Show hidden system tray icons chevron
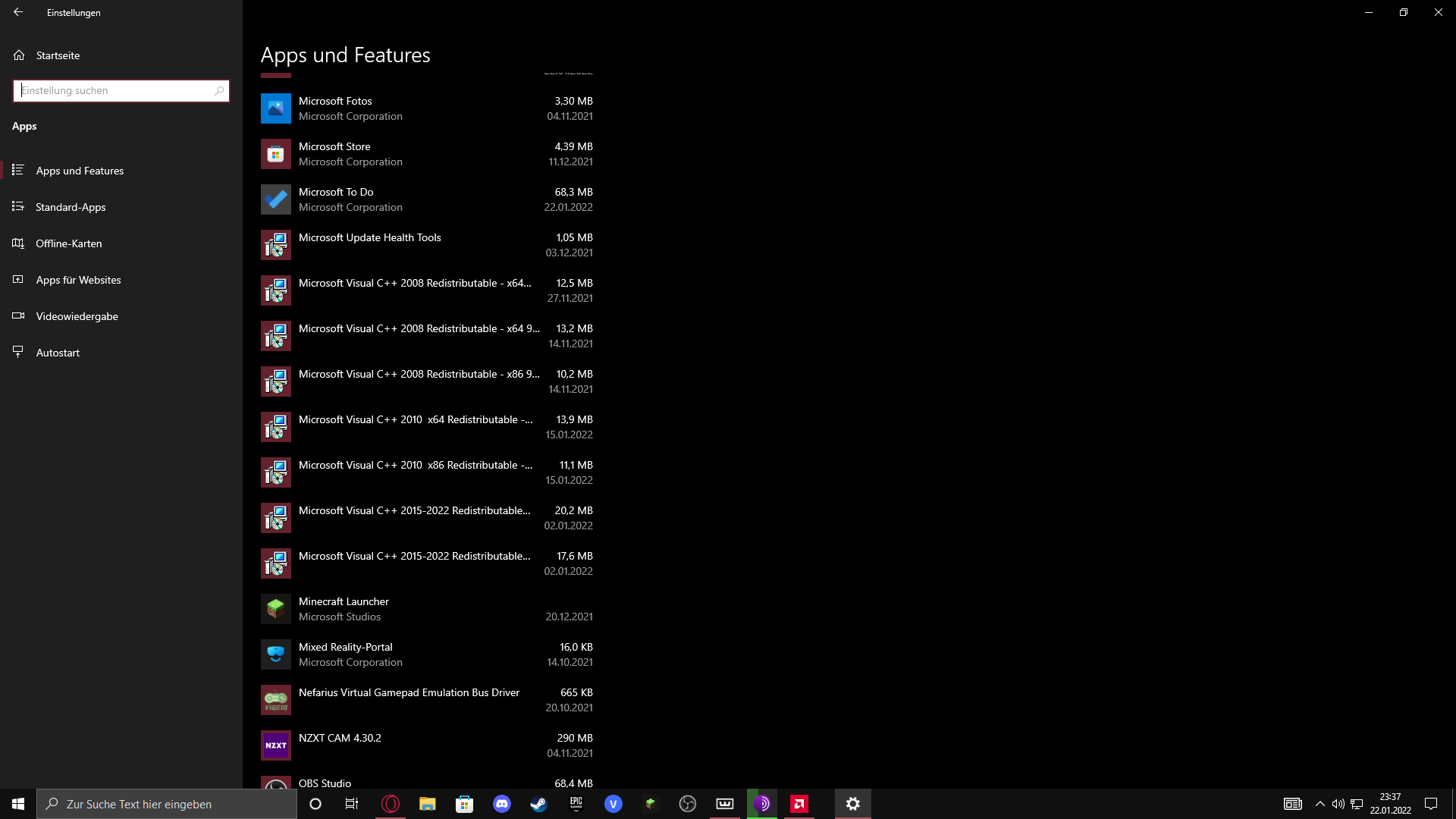 pyautogui.click(x=1319, y=804)
